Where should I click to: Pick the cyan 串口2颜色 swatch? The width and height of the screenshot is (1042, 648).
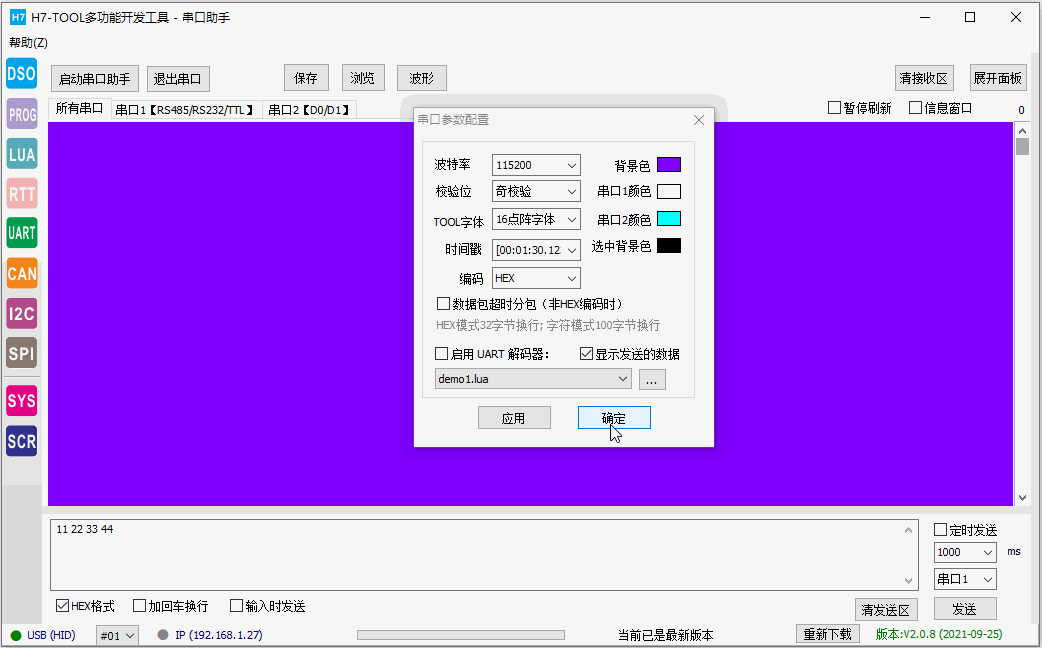(x=669, y=219)
